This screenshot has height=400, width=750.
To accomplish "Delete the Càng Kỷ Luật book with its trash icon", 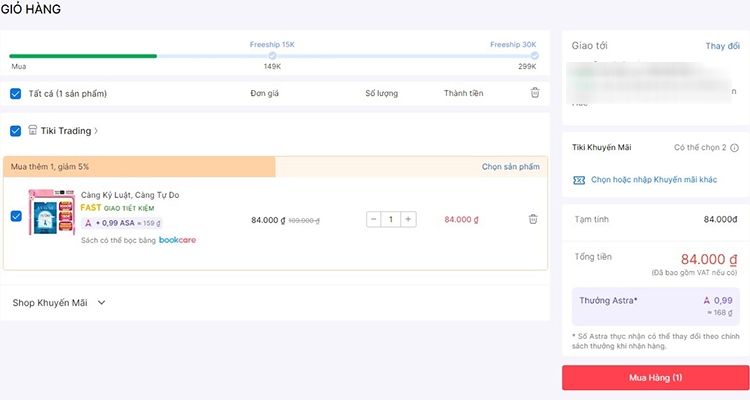I will click(x=533, y=219).
